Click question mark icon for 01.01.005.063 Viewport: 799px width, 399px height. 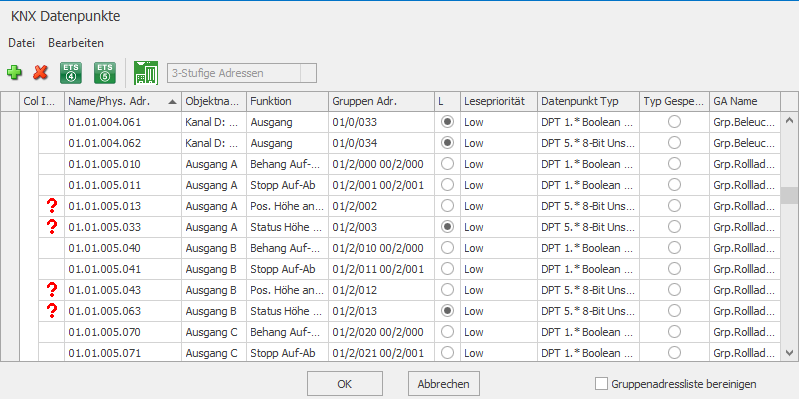(51, 311)
